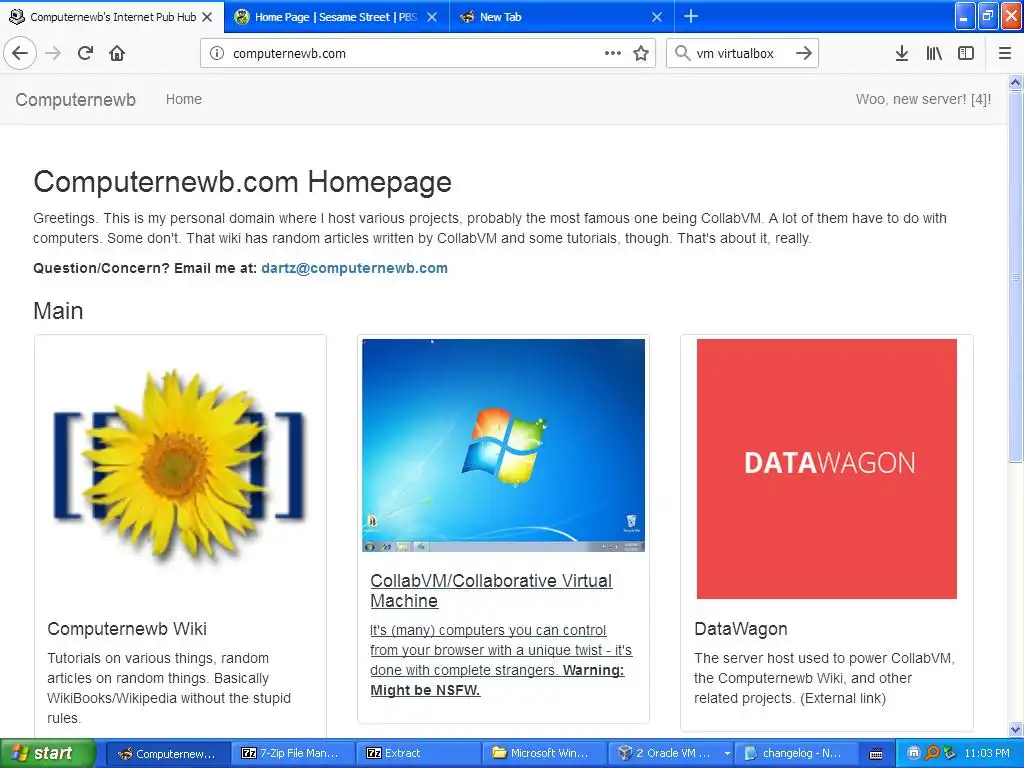
Task: Switch to changelog Notepad taskbar button
Action: tap(795, 753)
